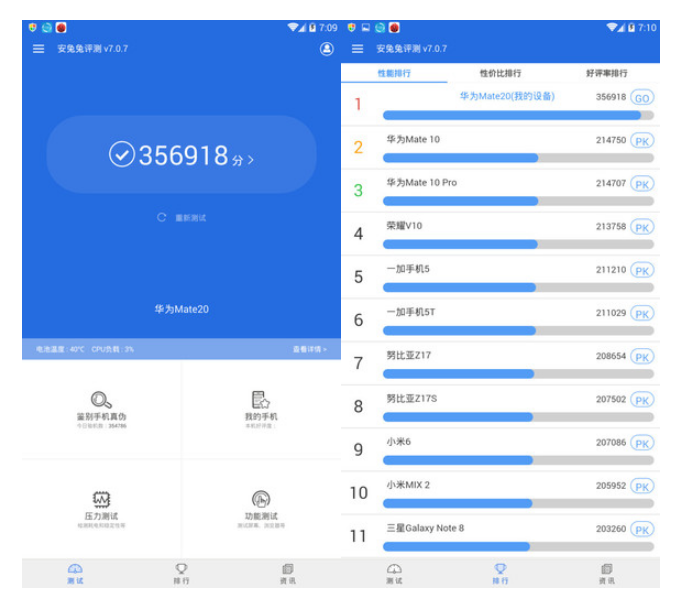
Task: Open 功能测试 function test
Action: [x=261, y=507]
